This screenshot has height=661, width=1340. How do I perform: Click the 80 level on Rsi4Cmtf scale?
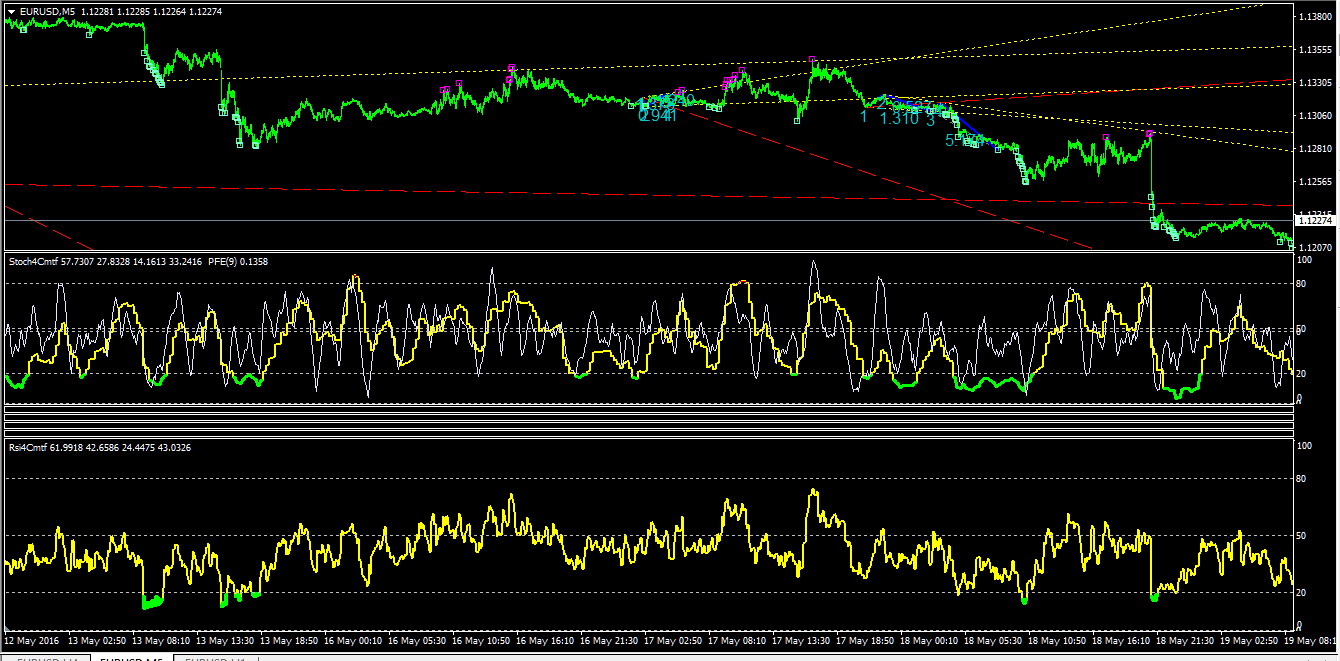click(x=1301, y=480)
